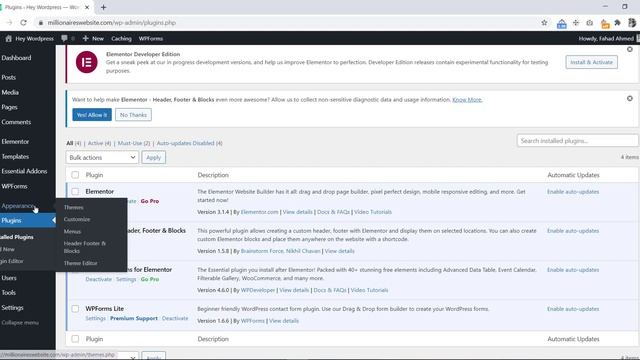Bookmark this page with the star icon
This screenshot has height=360, width=640.
[544, 23]
